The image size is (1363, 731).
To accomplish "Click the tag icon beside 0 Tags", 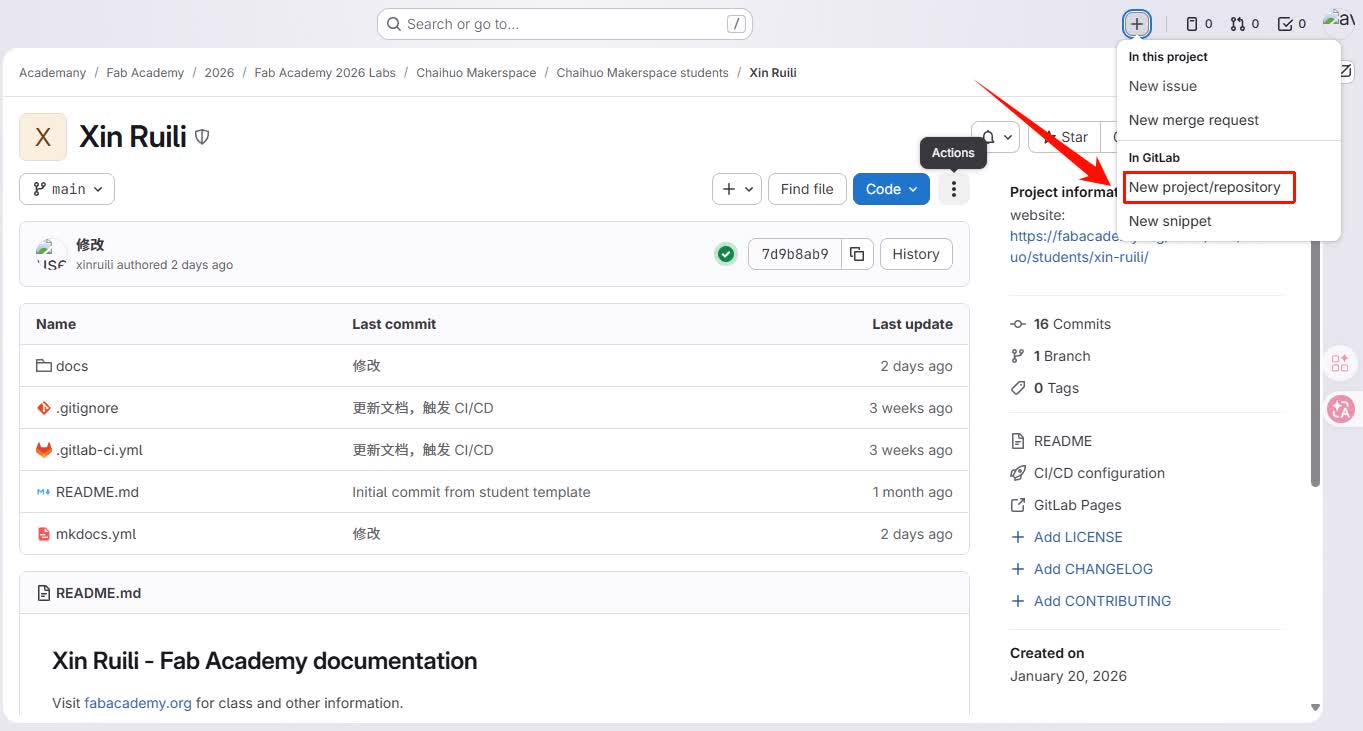I will pos(1018,388).
